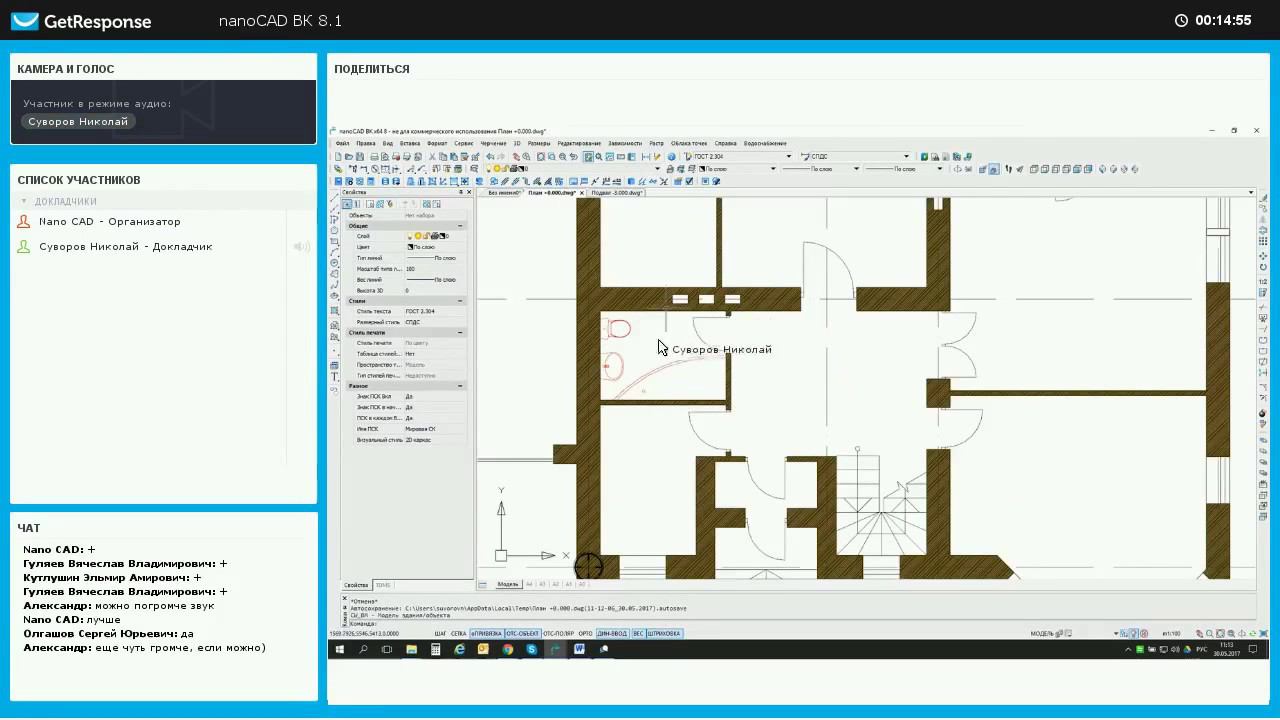Click the speaker icon beside Суворов Николай
This screenshot has height=720, width=1280.
301,246
